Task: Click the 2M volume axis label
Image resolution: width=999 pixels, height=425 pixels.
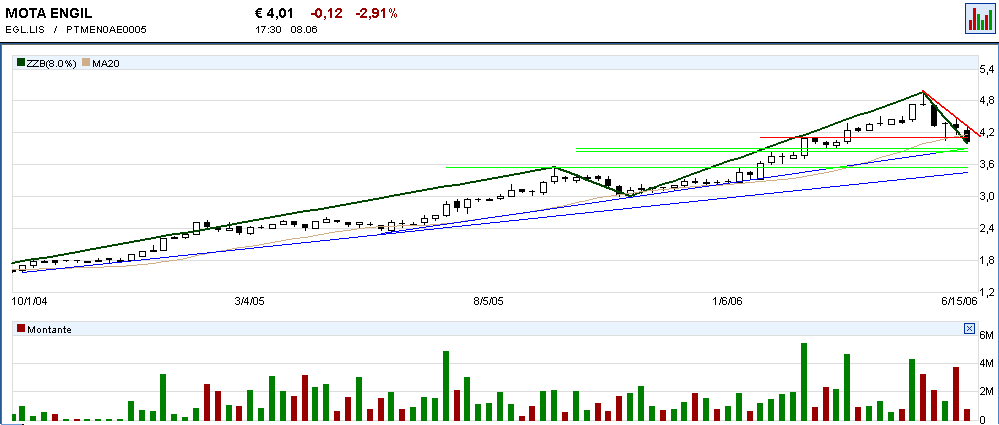Action: click(986, 392)
